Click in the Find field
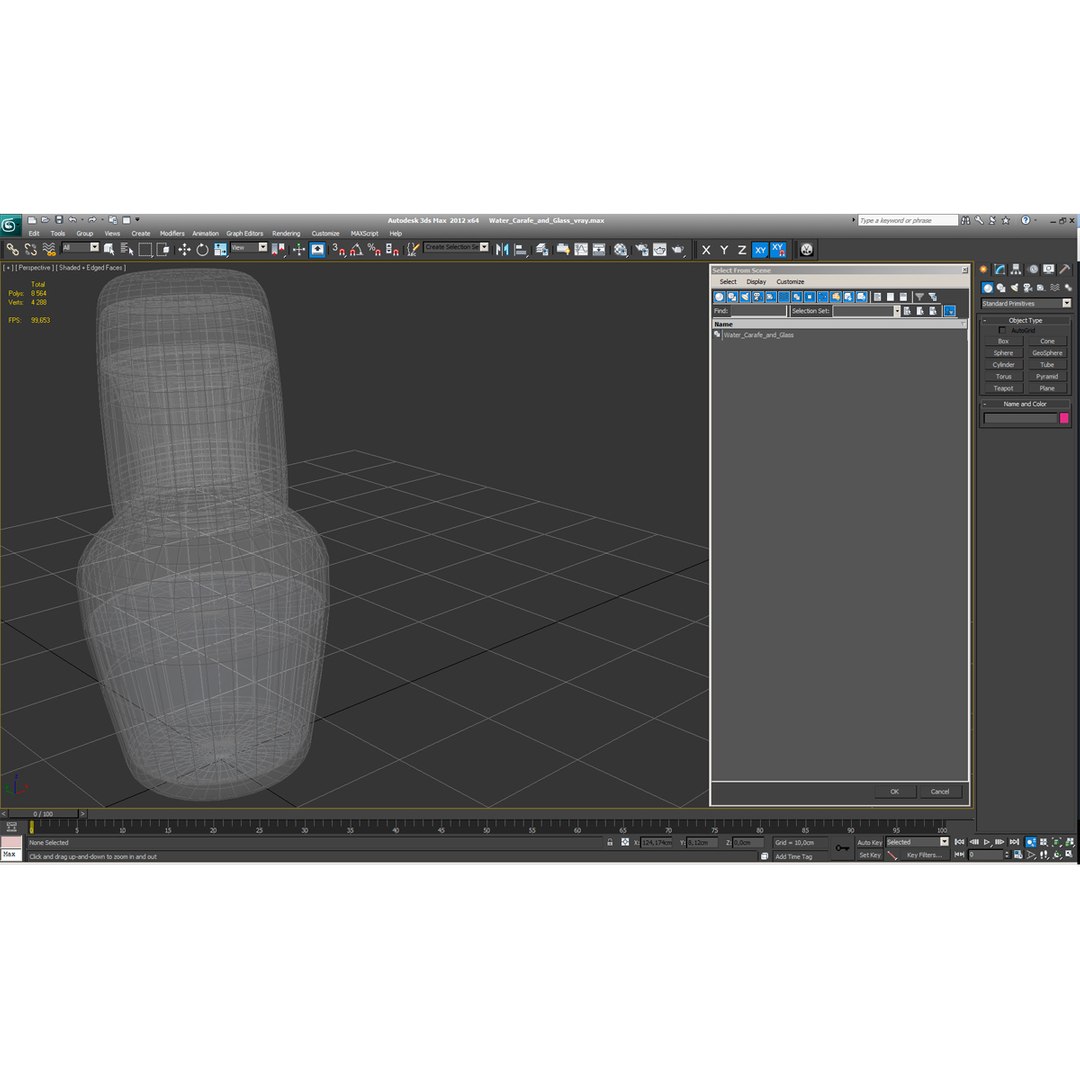 tap(758, 311)
